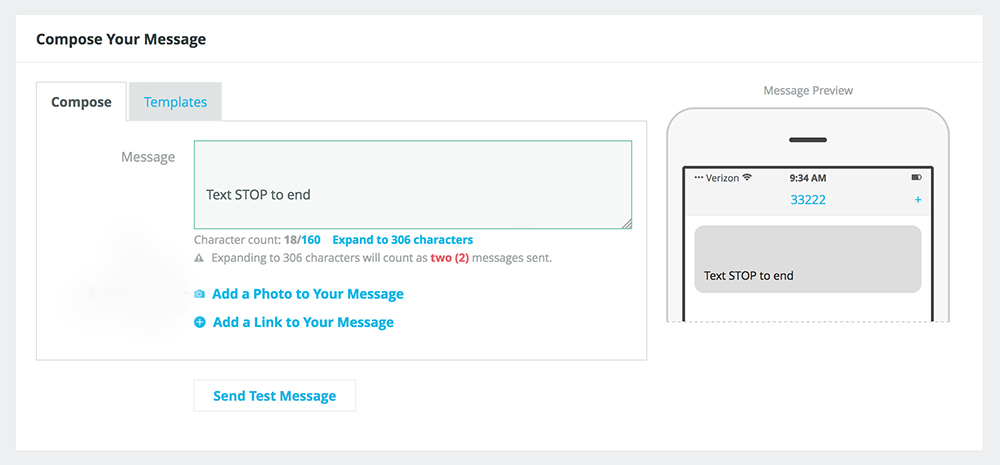Viewport: 1000px width, 465px height.
Task: Tap the blue plus icon in phone preview header
Action: (x=918, y=200)
